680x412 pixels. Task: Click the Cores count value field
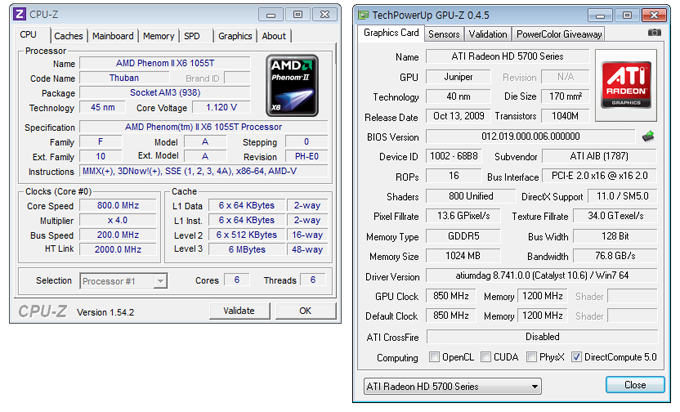coord(237,280)
